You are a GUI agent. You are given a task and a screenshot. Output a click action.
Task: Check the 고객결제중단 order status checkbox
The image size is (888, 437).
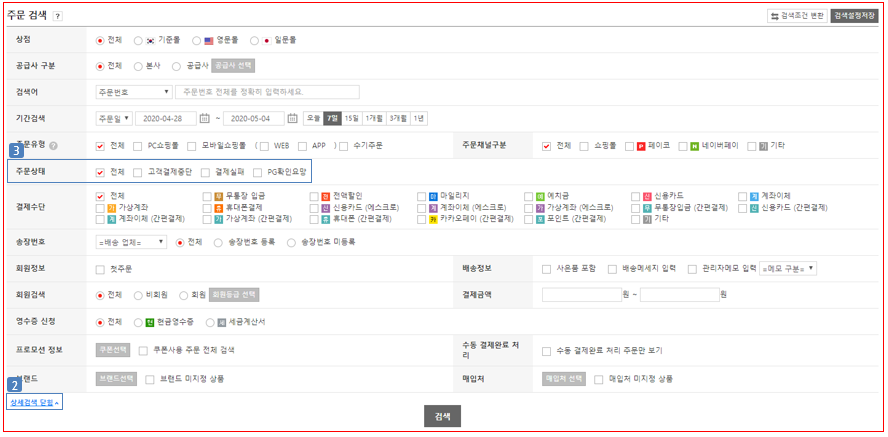[x=137, y=172]
